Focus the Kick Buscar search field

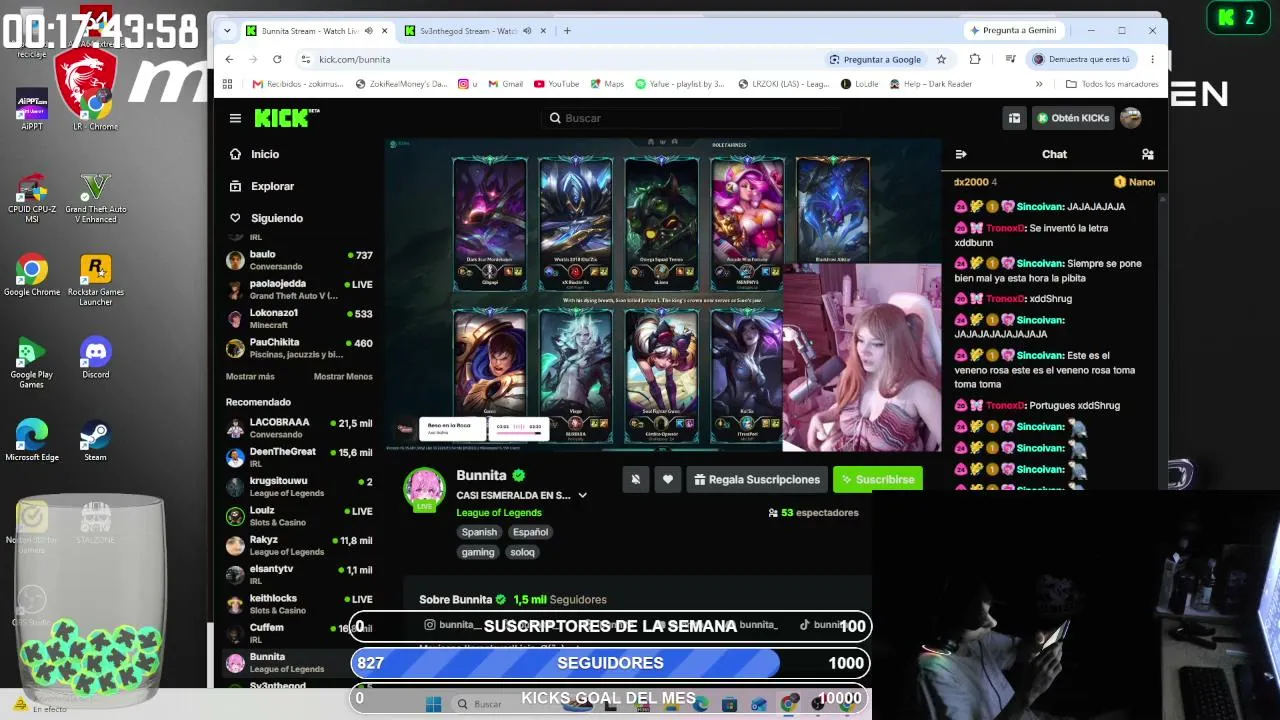pos(692,118)
